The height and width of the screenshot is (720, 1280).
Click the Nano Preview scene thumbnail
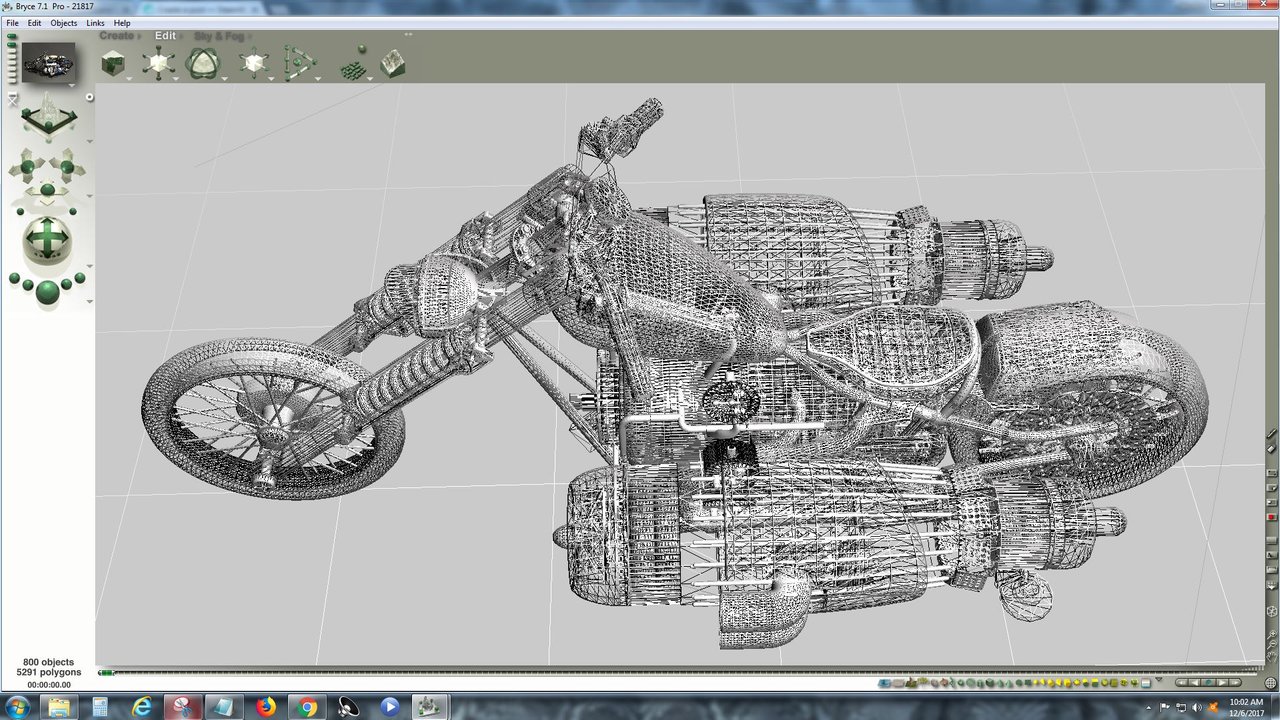pyautogui.click(x=49, y=63)
